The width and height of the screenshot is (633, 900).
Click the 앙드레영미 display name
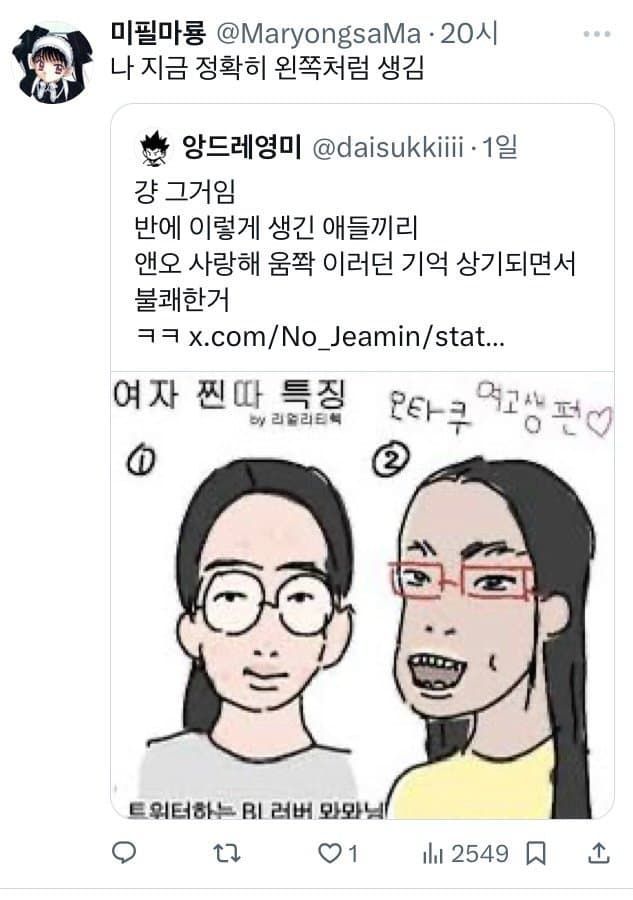pos(242,148)
